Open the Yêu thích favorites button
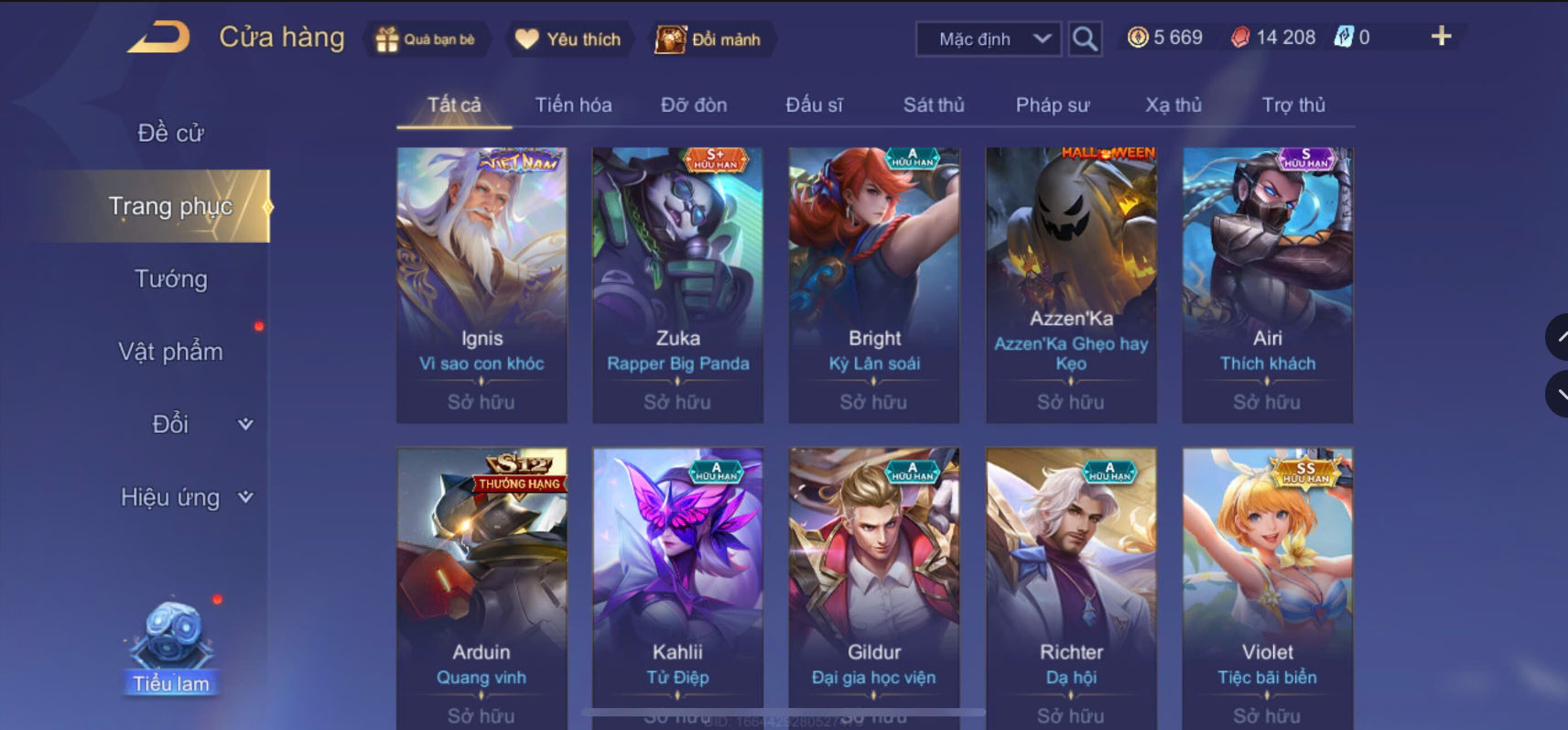 coord(568,39)
